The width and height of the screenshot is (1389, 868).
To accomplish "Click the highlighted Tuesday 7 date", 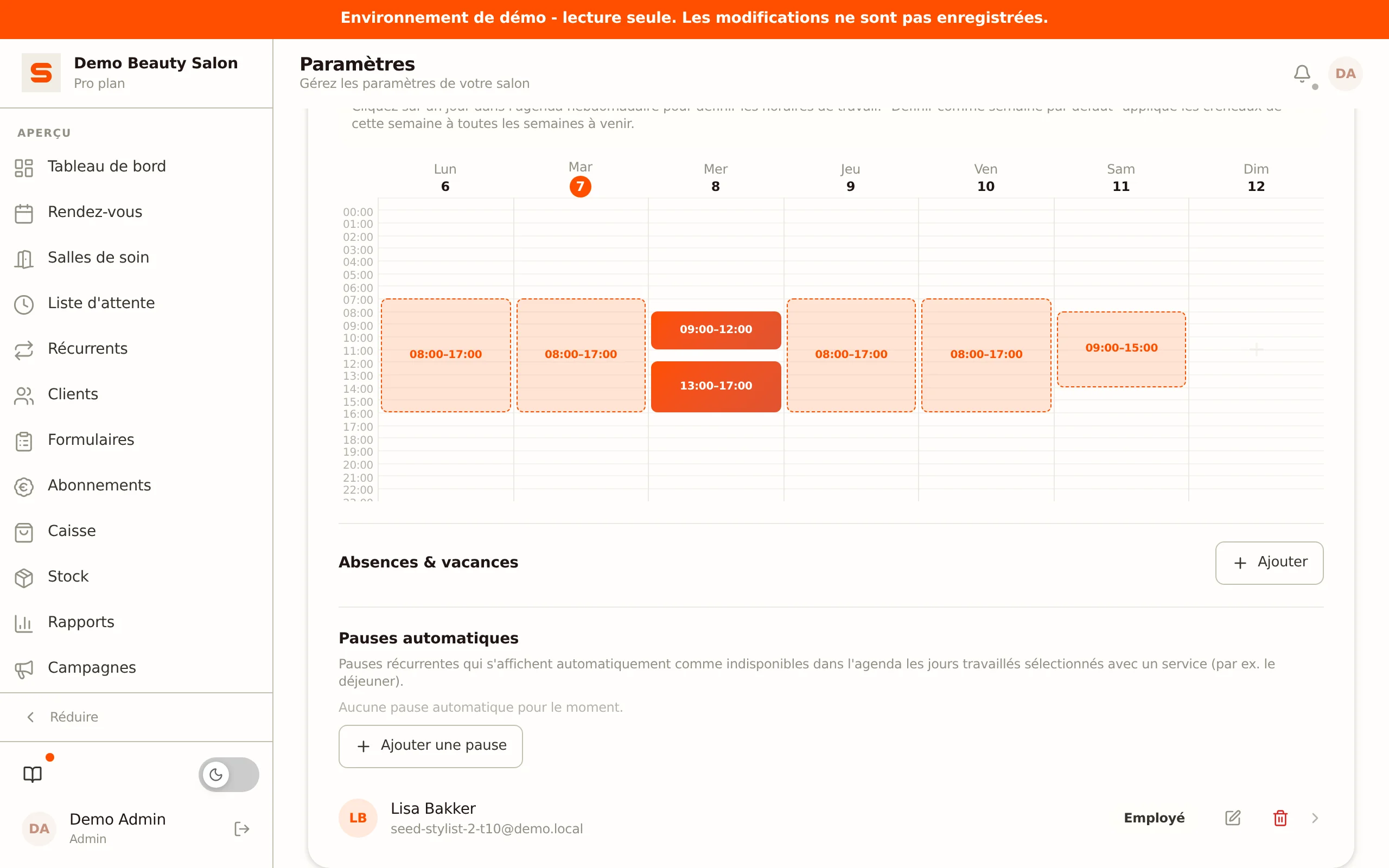I will tap(580, 186).
